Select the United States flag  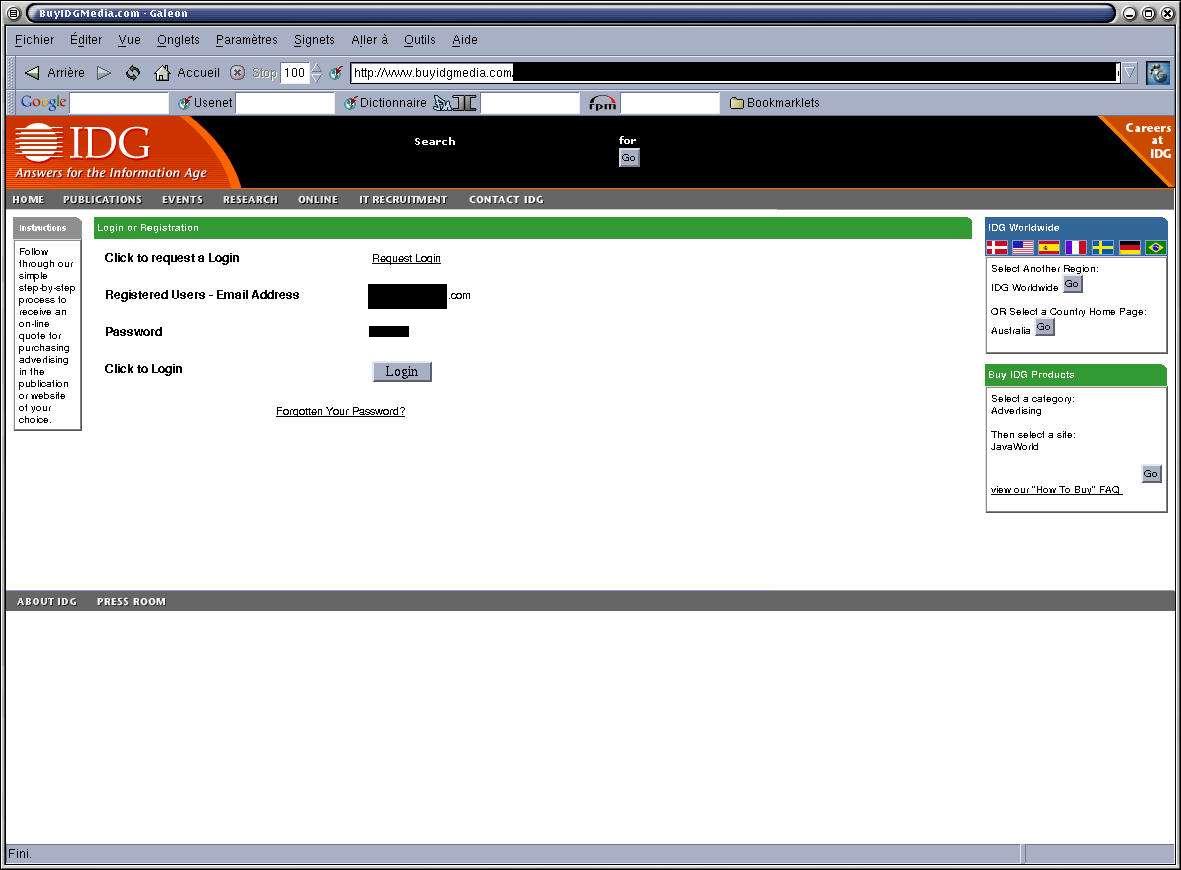(x=1023, y=247)
